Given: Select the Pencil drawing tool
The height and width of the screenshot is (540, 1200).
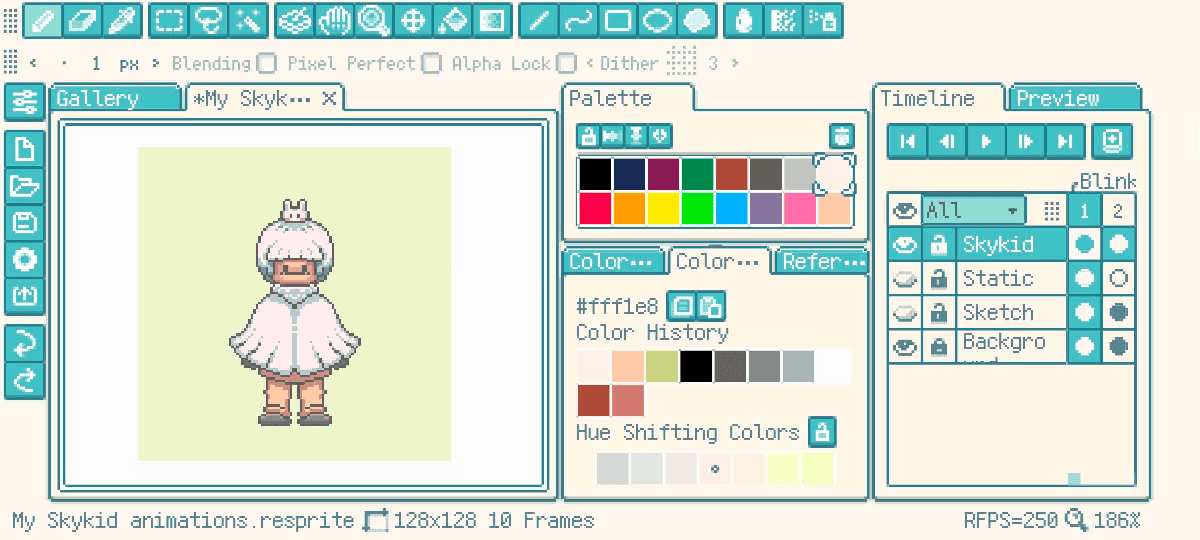Looking at the screenshot, I should coord(43,20).
